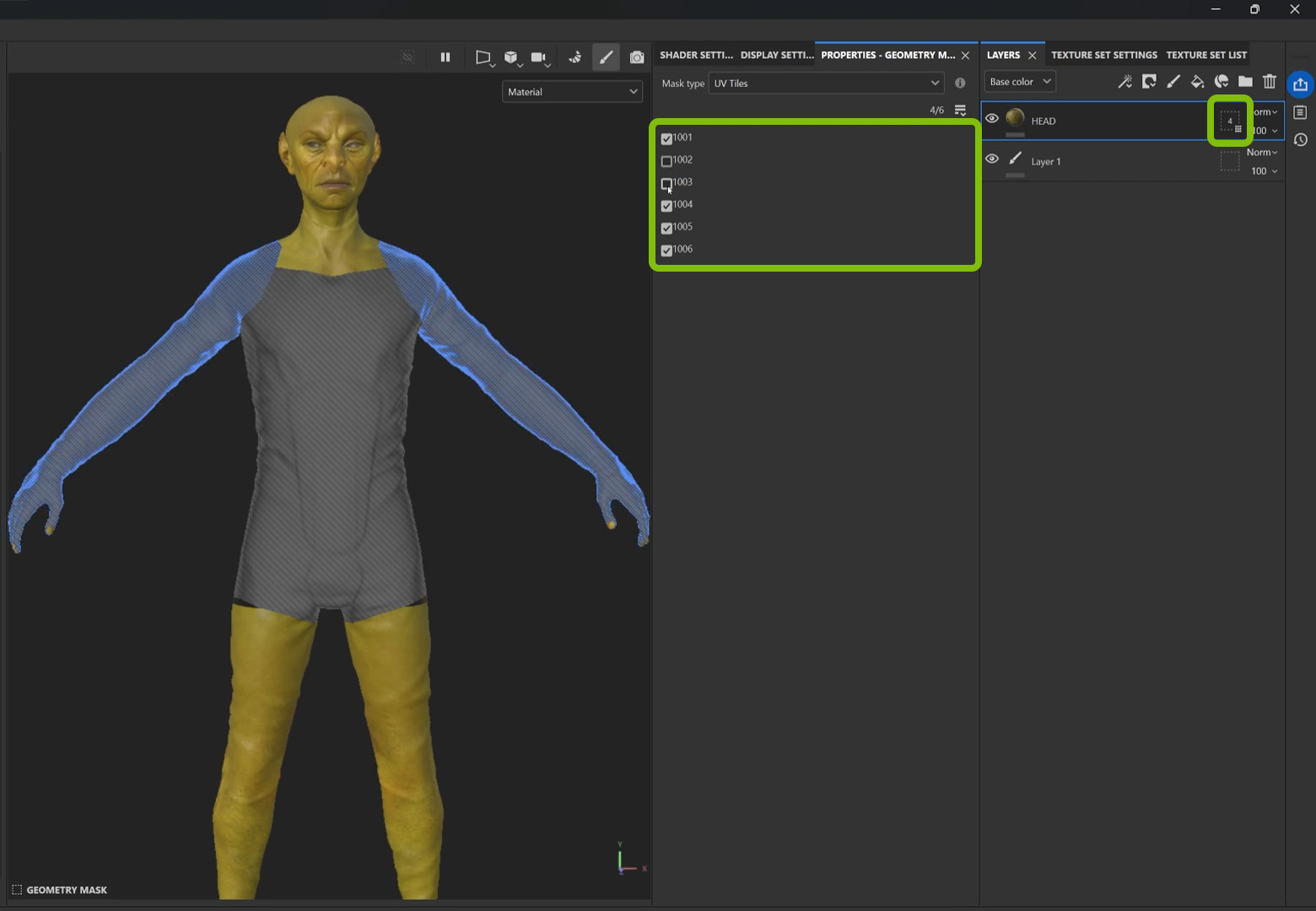This screenshot has height=911, width=1316.
Task: Open the history clock icon panel
Action: coord(1300,140)
